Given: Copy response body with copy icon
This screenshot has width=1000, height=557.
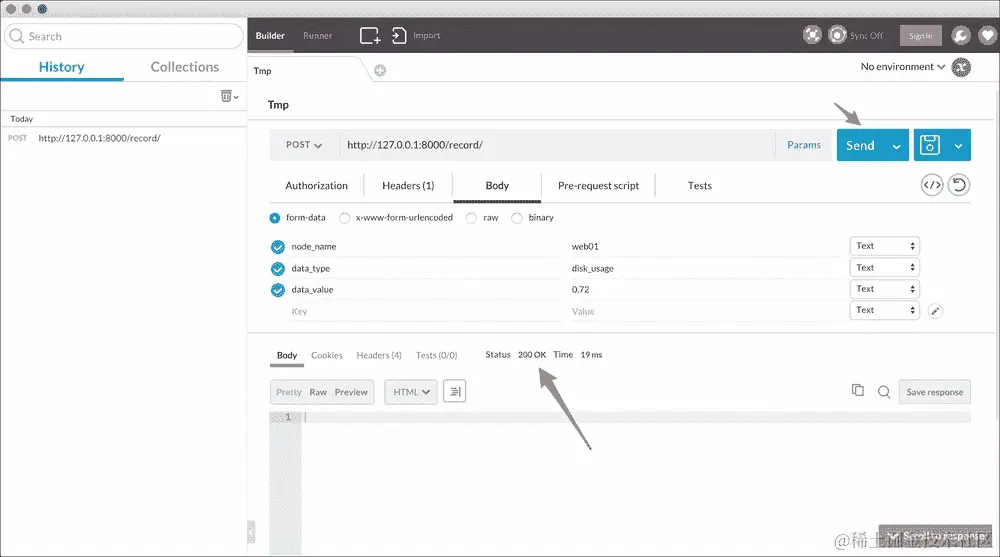Looking at the screenshot, I should pos(858,390).
